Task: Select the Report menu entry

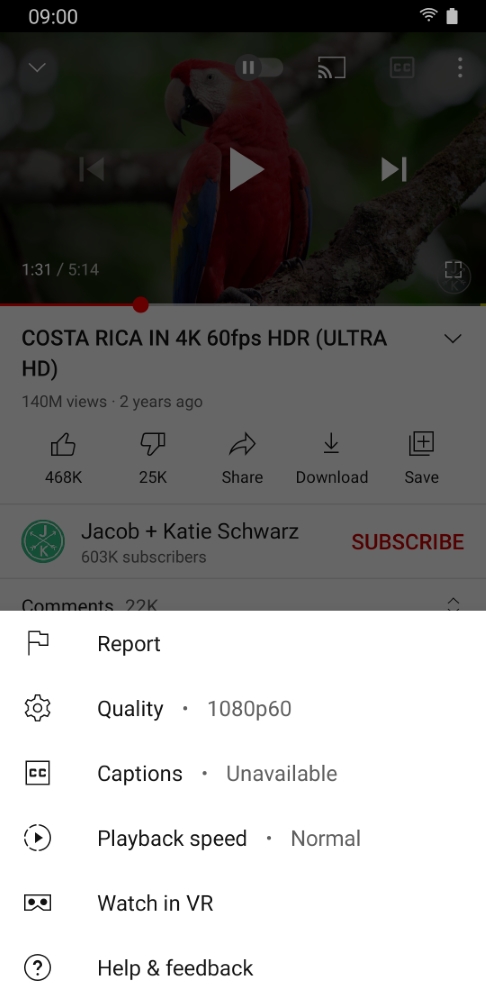Action: pos(243,643)
